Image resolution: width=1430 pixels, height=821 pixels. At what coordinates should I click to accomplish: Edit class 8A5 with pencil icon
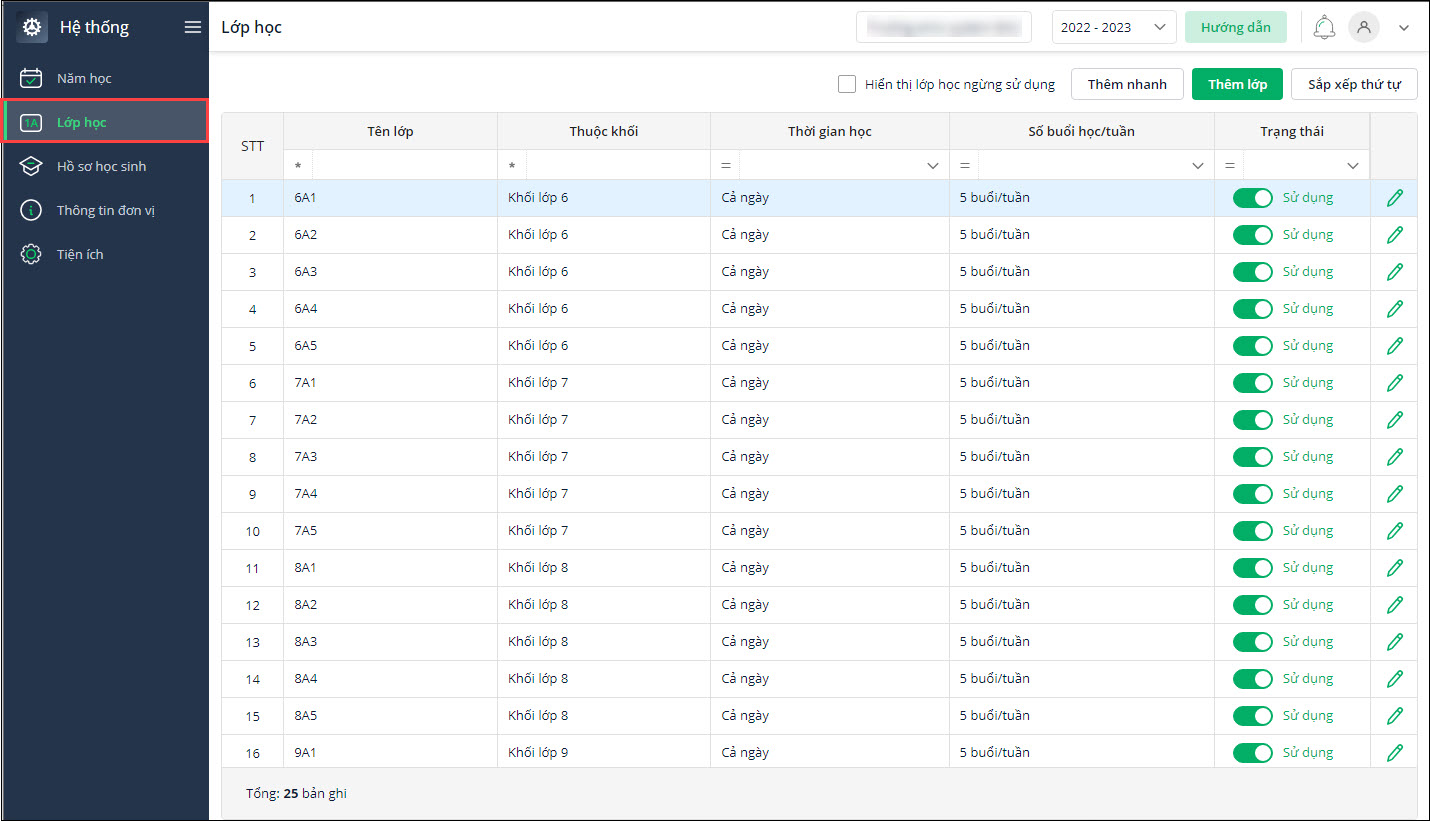1395,716
